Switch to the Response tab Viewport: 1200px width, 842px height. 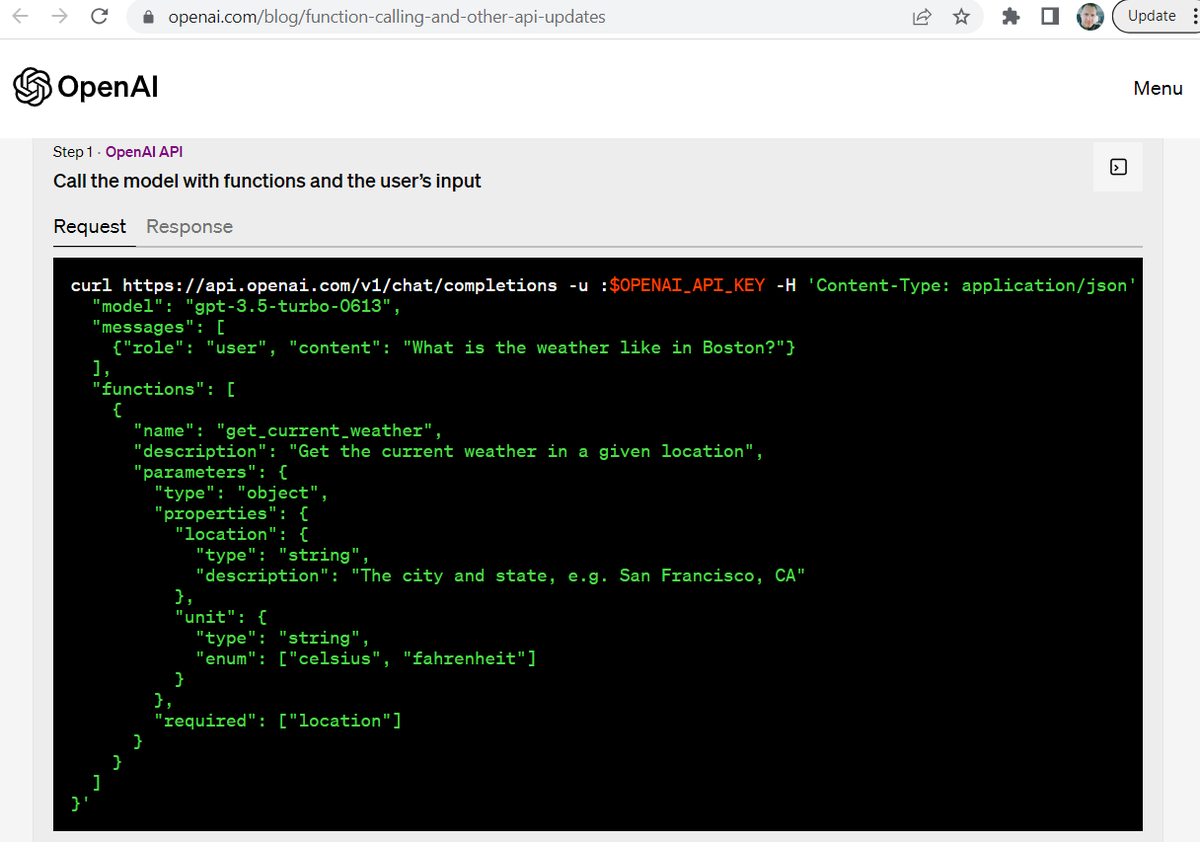(x=189, y=227)
